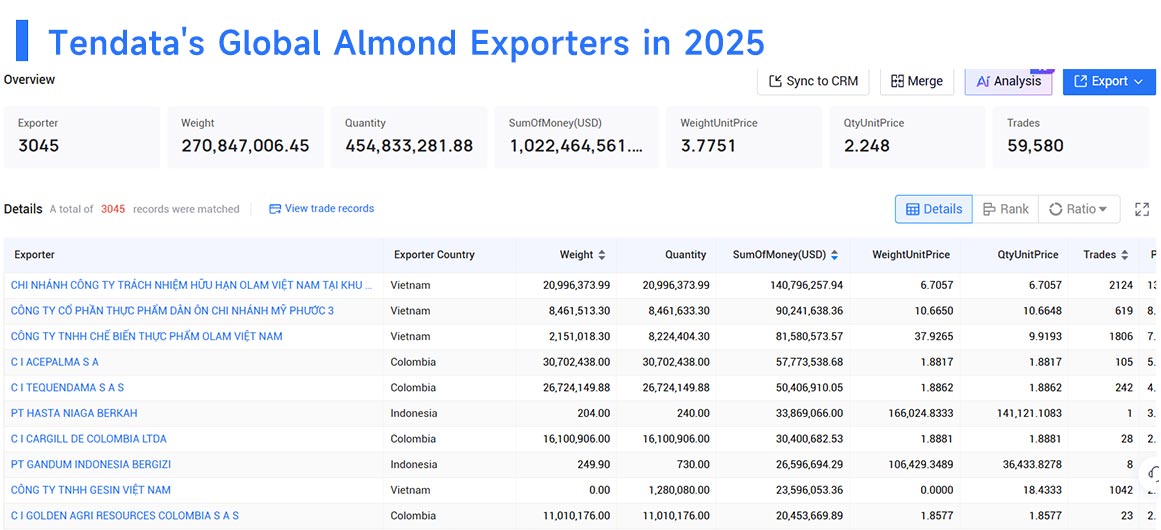Screen dimensions: 1161x530
Task: Select the Quantity 454,833,281.88 summary card
Action: pyautogui.click(x=409, y=137)
